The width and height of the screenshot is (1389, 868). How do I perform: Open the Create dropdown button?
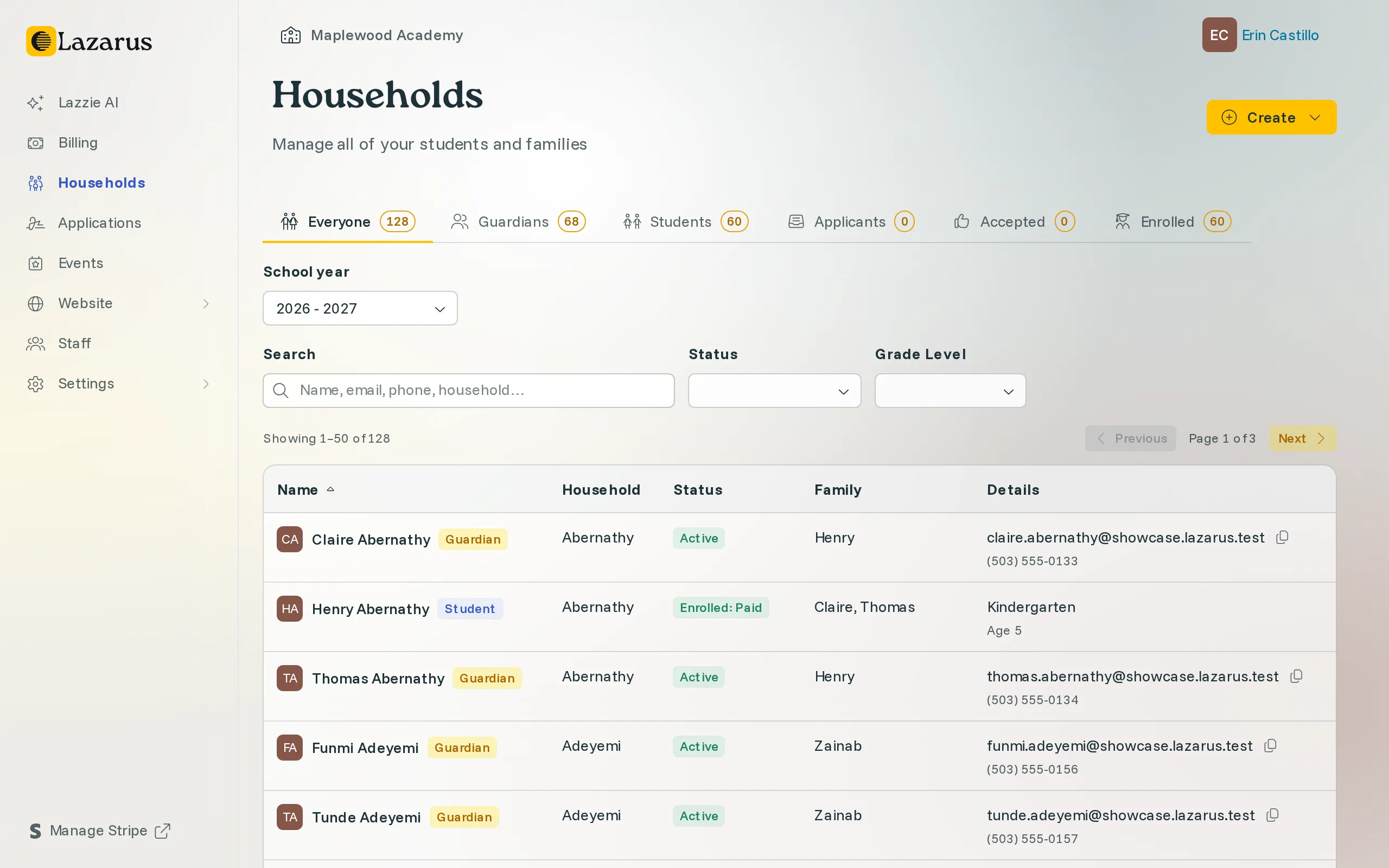click(x=1271, y=117)
